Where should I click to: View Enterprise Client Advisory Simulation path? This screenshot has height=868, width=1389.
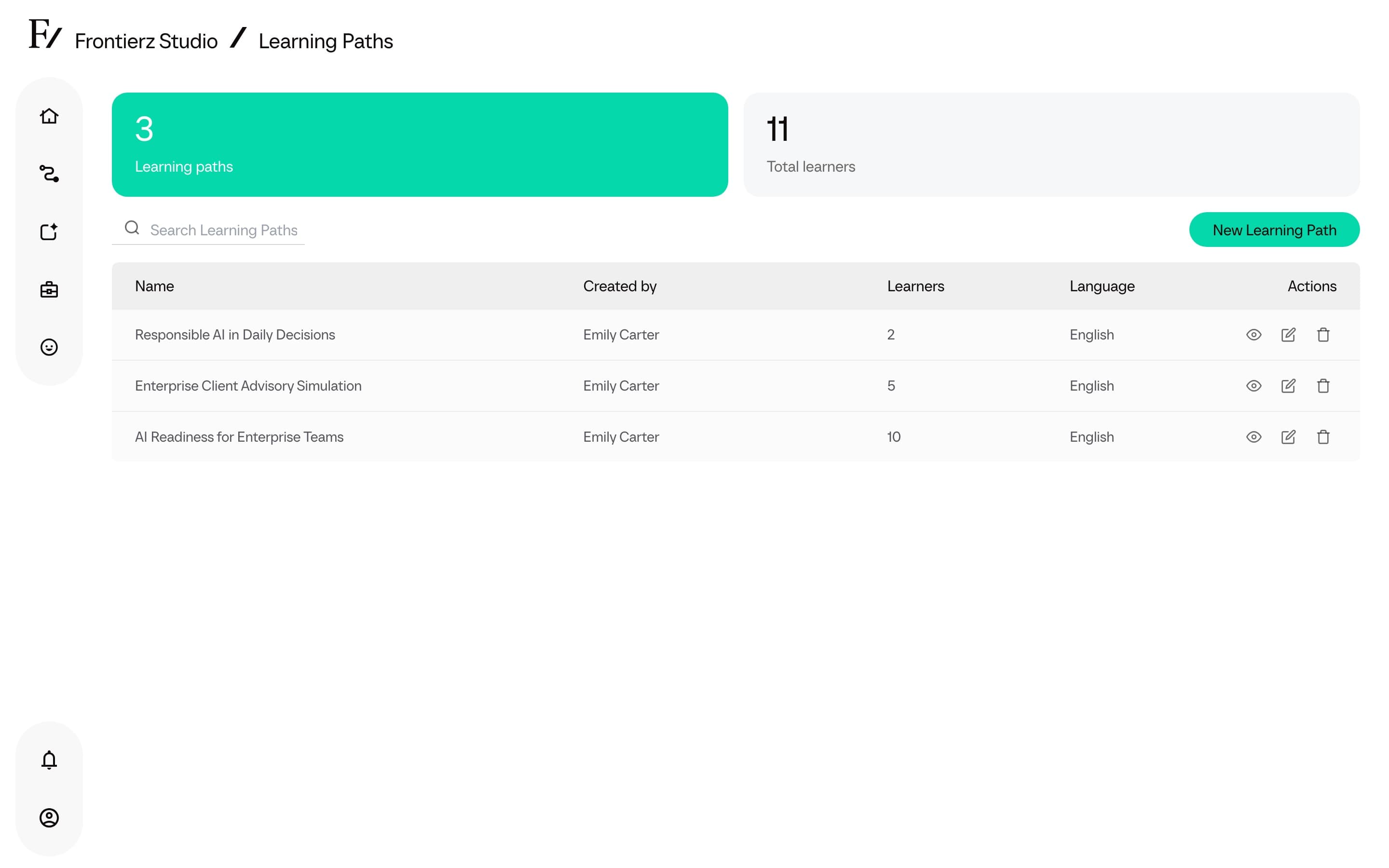1253,386
